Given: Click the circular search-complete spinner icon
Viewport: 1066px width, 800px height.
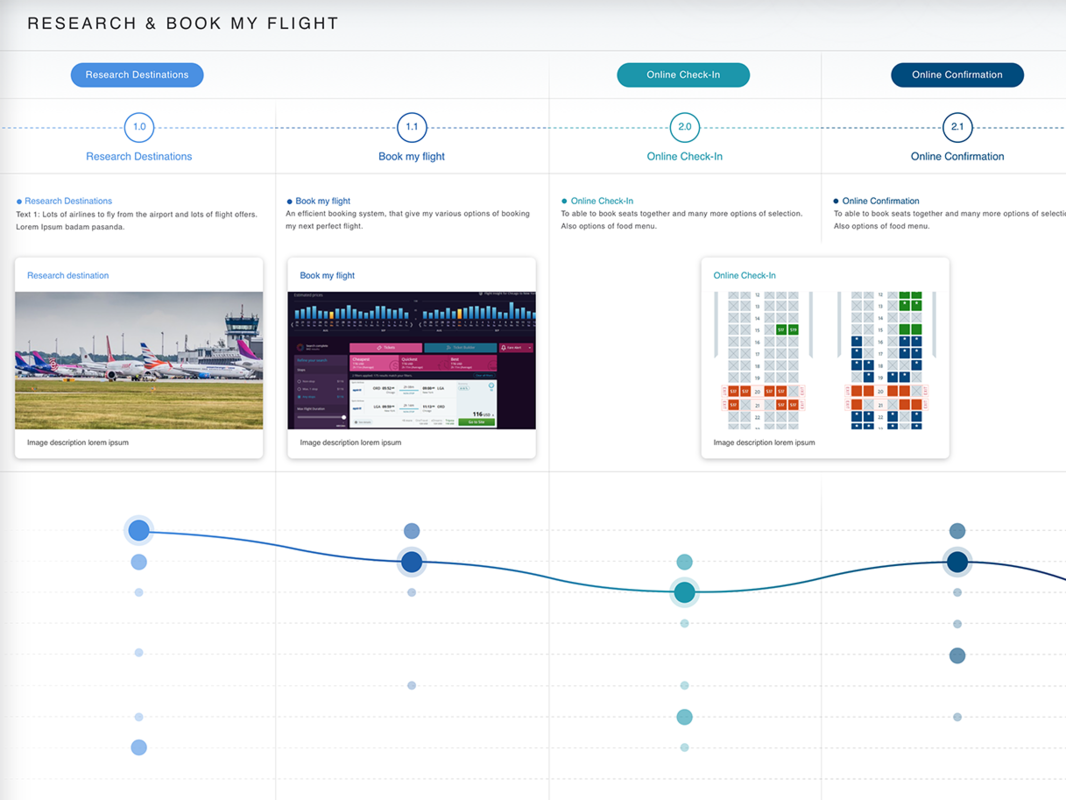Looking at the screenshot, I should tap(300, 347).
